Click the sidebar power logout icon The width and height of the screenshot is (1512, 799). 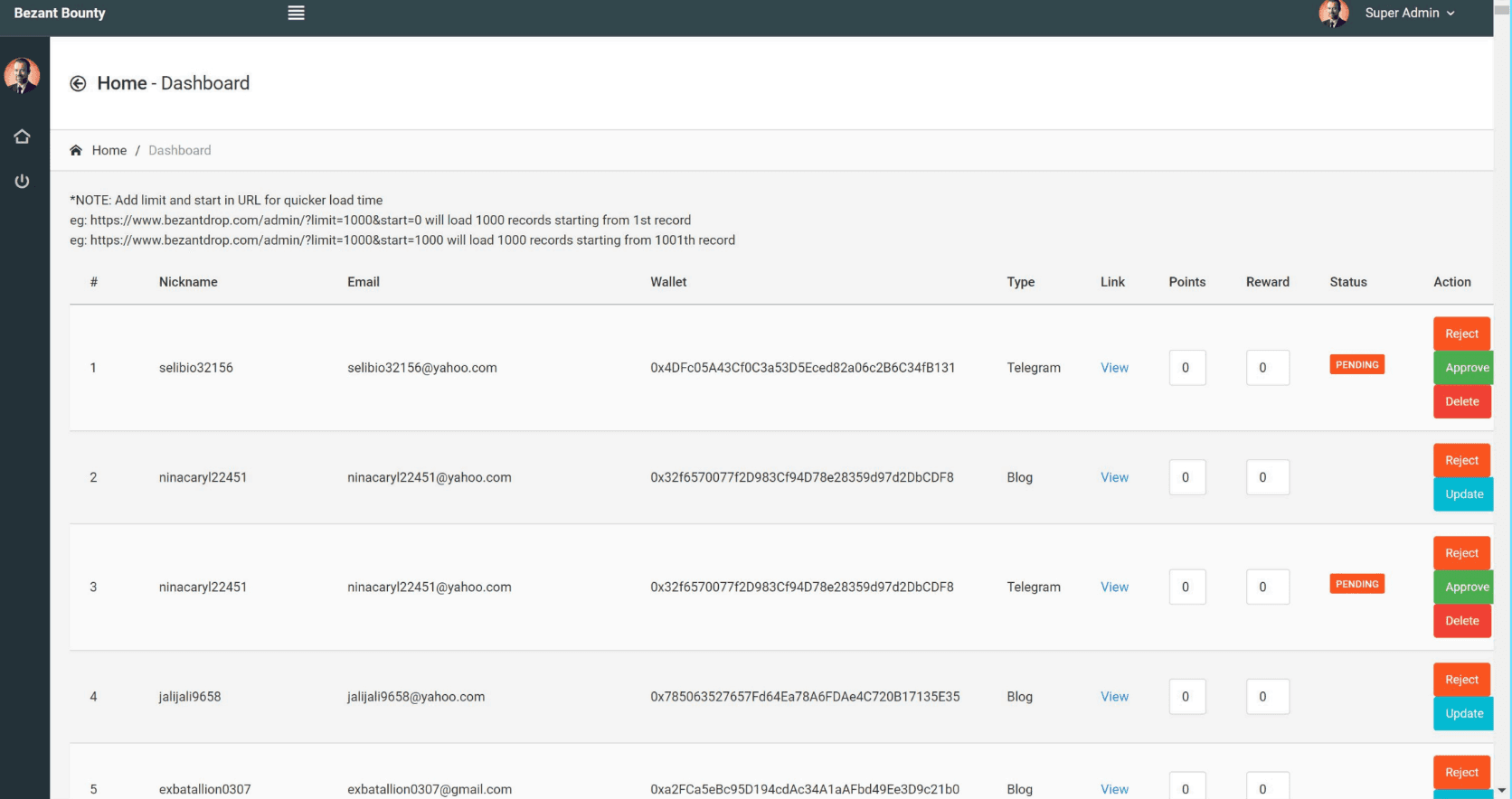click(22, 182)
